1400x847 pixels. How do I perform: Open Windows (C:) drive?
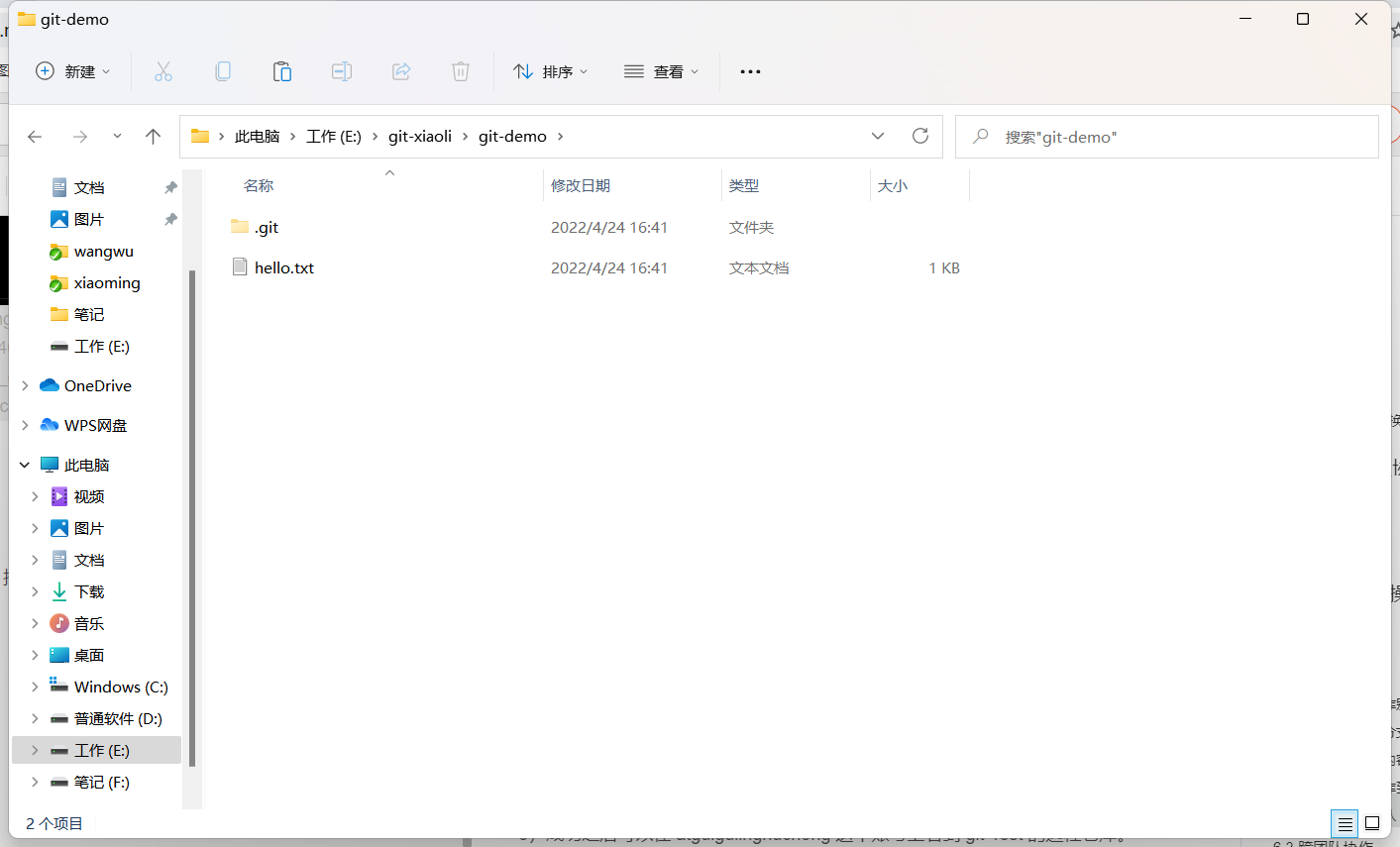[121, 687]
